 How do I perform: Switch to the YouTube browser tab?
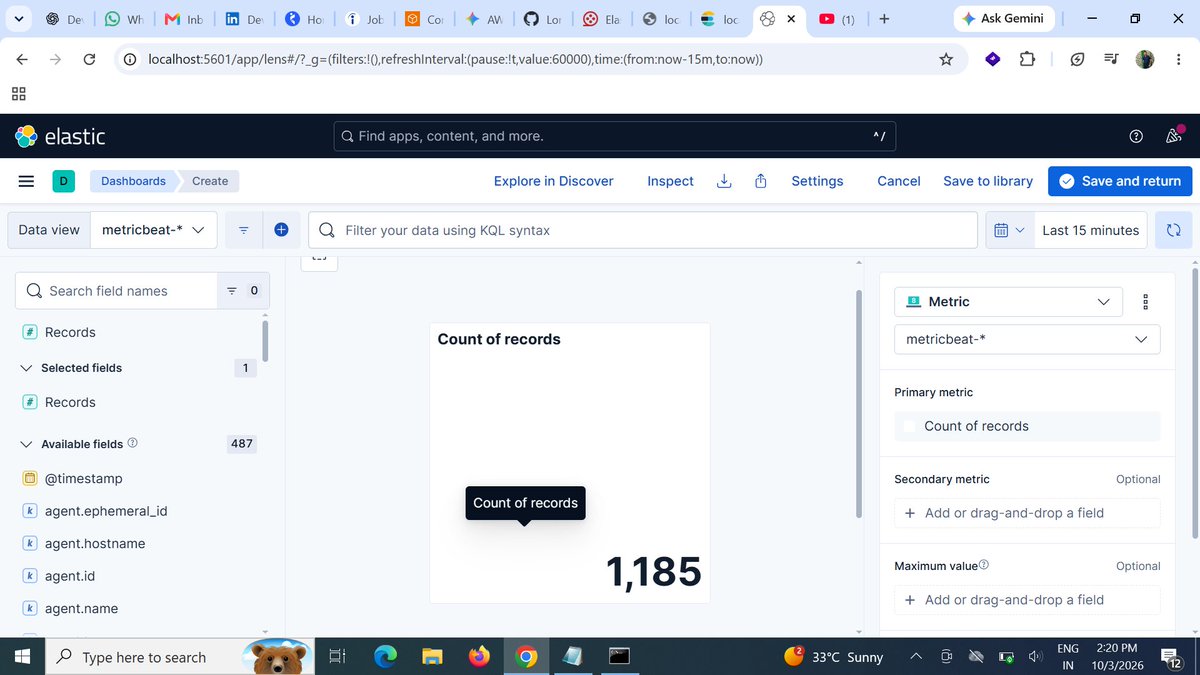pyautogui.click(x=837, y=19)
